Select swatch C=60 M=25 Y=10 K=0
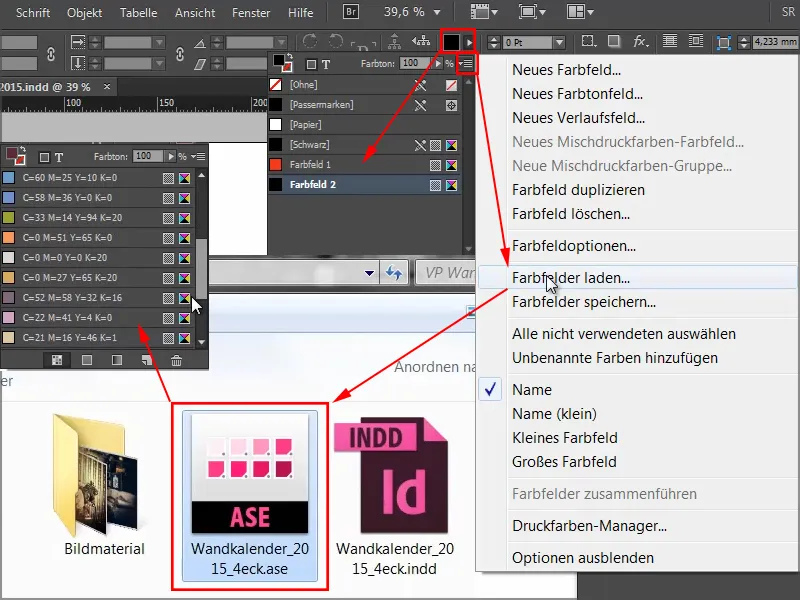The width and height of the screenshot is (800, 600). coord(98,178)
